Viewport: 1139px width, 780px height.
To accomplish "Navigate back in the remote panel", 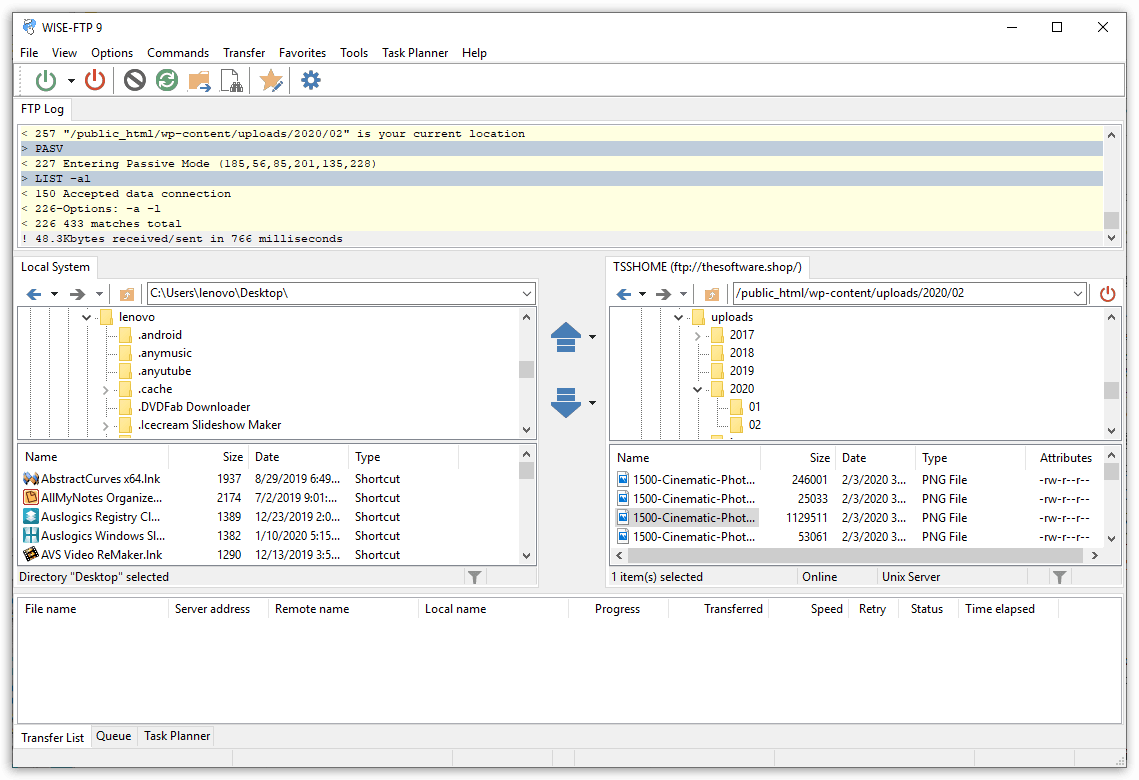I will tap(623, 293).
